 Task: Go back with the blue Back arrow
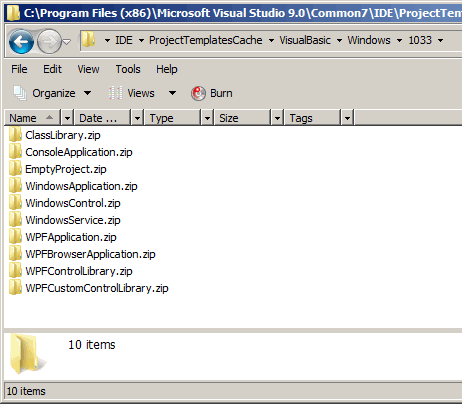click(x=21, y=41)
